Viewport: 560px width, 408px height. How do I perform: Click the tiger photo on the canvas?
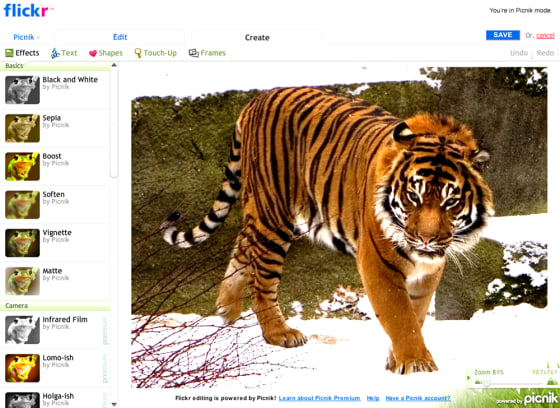339,228
